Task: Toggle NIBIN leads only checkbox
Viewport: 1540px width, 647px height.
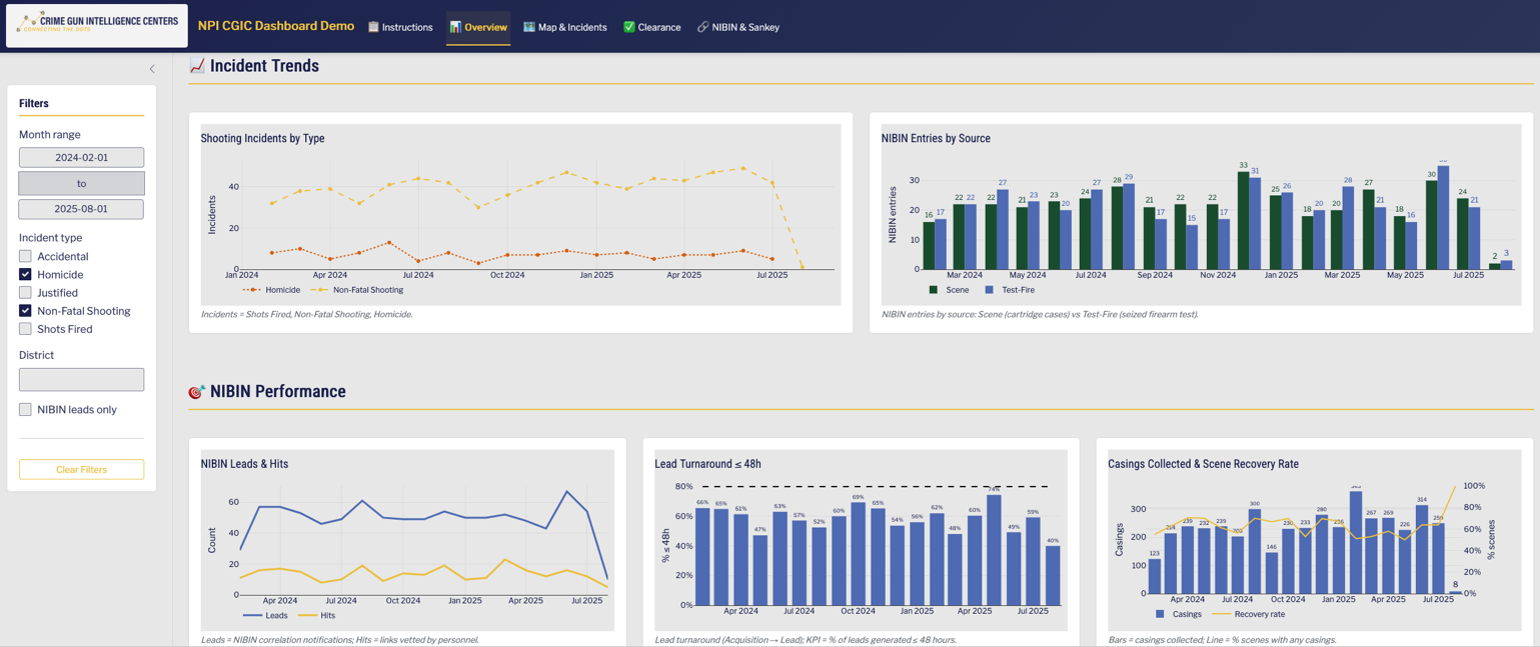Action: 25,409
